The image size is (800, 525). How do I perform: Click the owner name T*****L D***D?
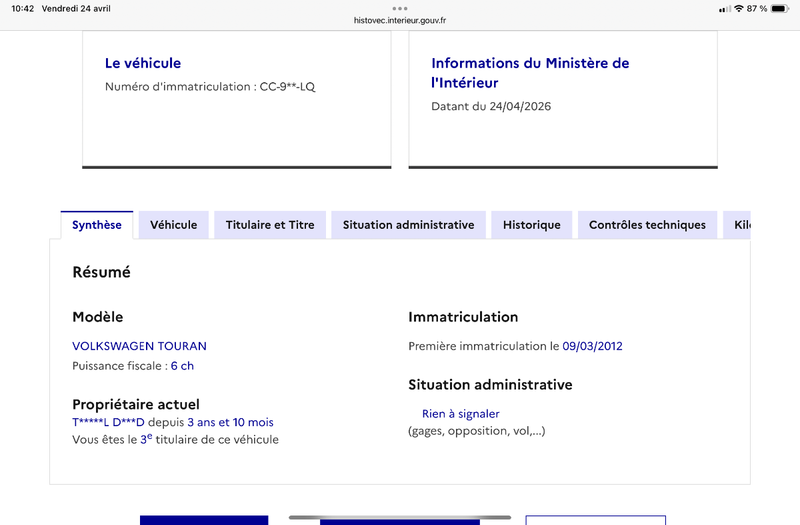click(x=108, y=422)
